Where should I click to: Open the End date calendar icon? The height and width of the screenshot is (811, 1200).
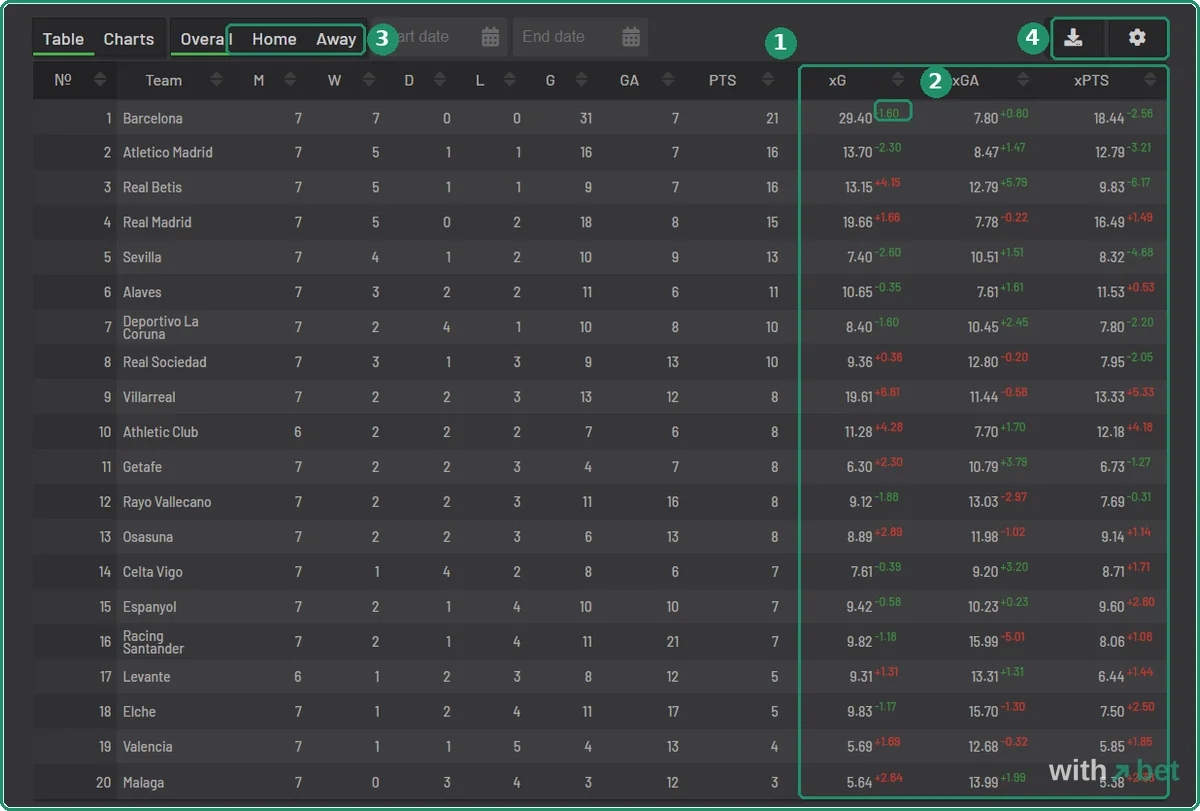[x=631, y=37]
